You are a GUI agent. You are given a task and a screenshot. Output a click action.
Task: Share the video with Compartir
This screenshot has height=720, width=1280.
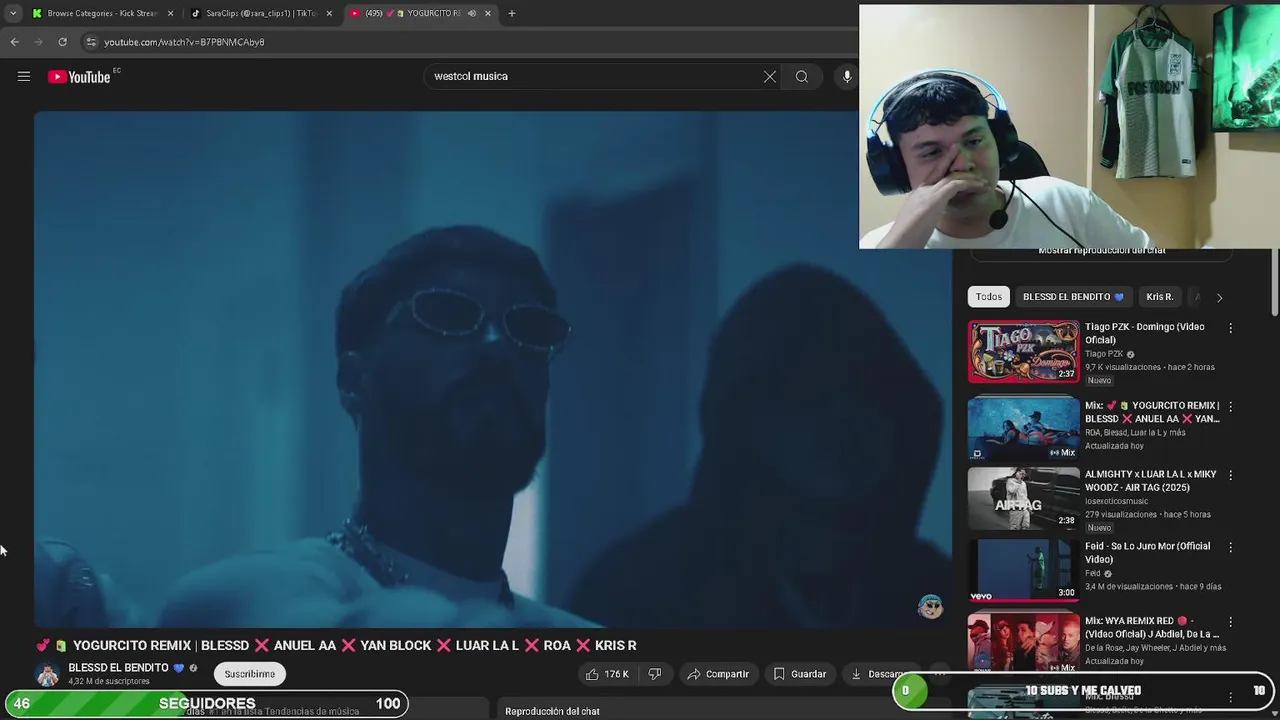click(x=718, y=674)
